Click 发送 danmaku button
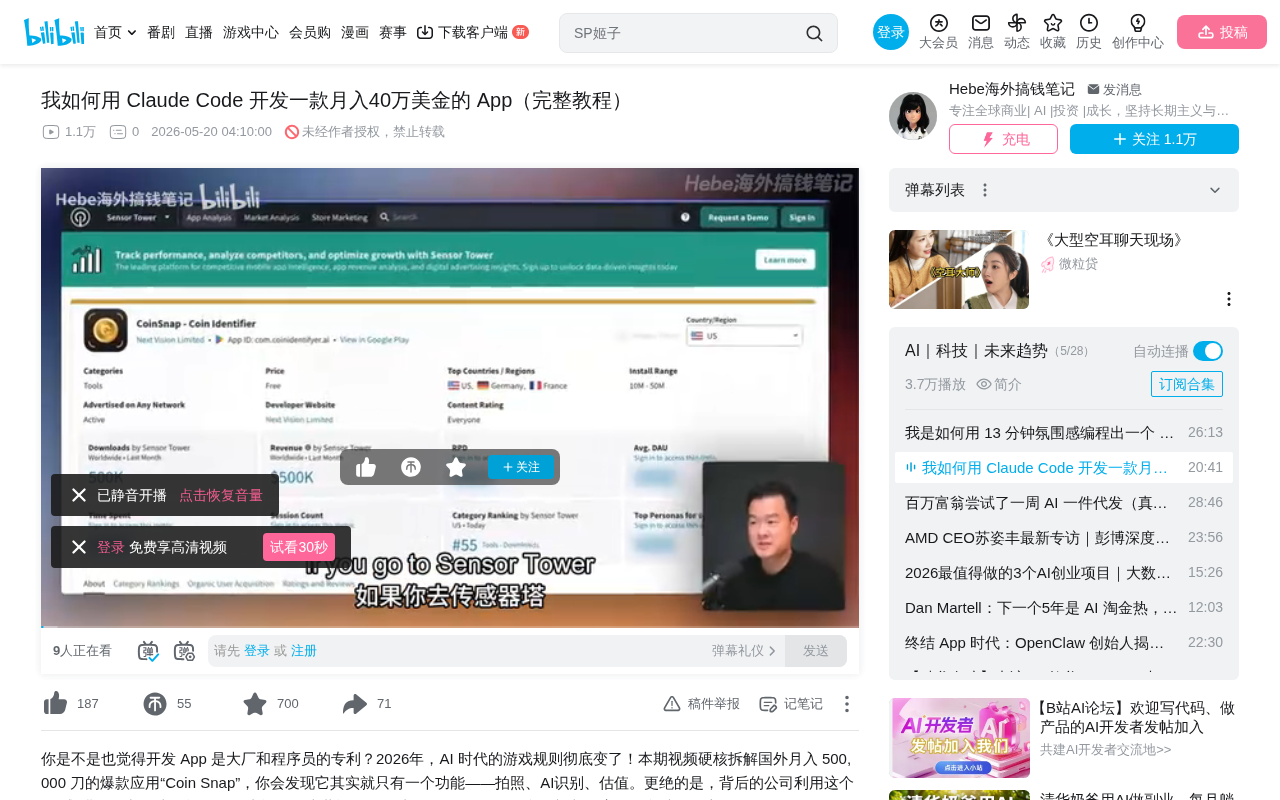Screen dimensions: 1280x800 816,651
